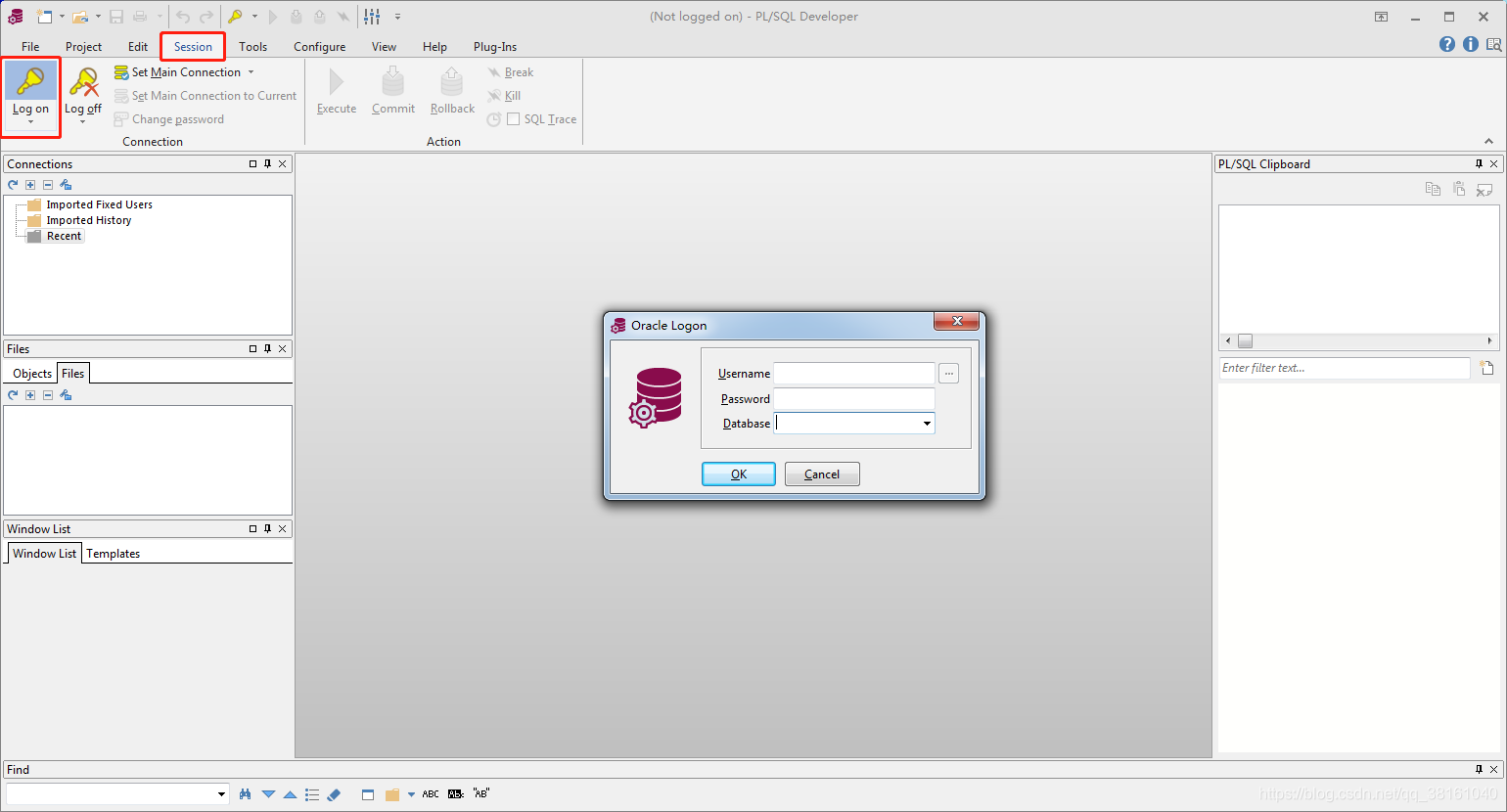Toggle whole word highlighted Ab option in Find bar
1507x812 pixels.
(456, 794)
